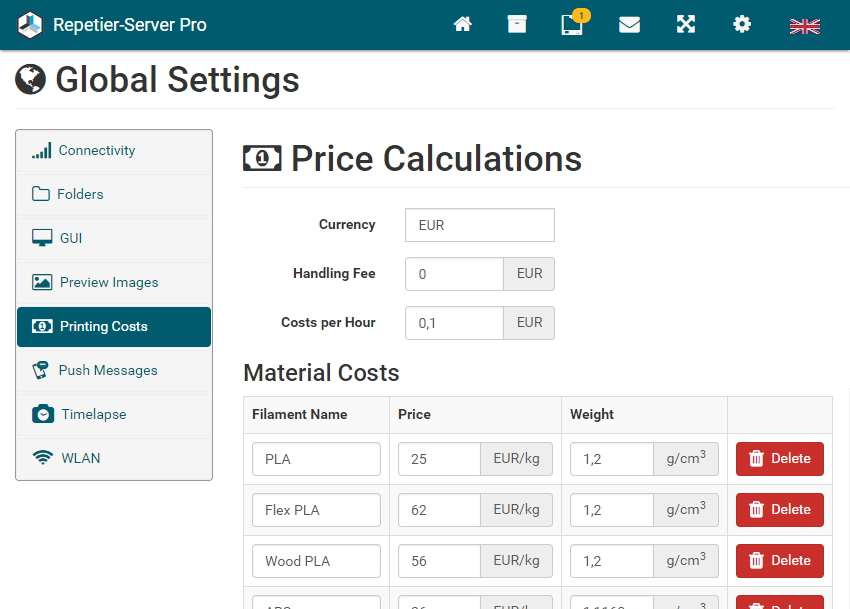Open the printers icon with badge

click(574, 23)
